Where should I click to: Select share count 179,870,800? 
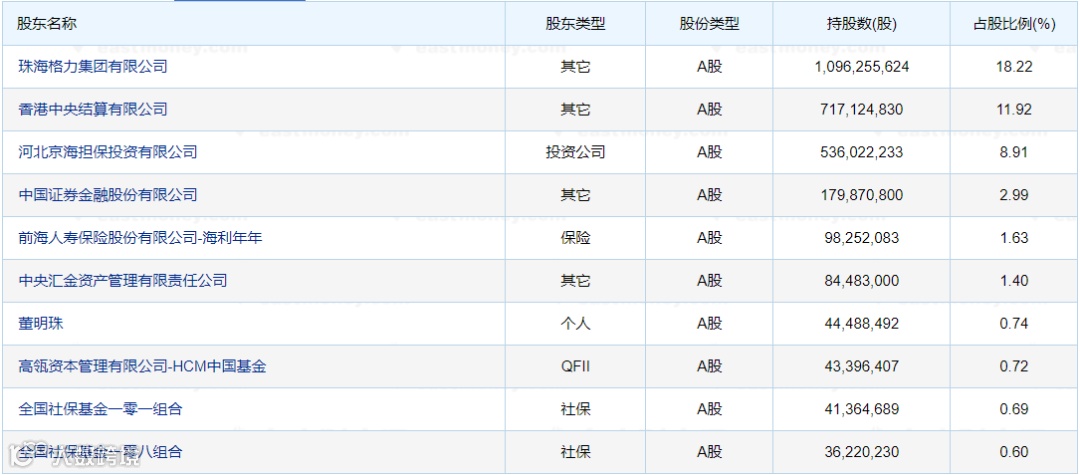(862, 195)
